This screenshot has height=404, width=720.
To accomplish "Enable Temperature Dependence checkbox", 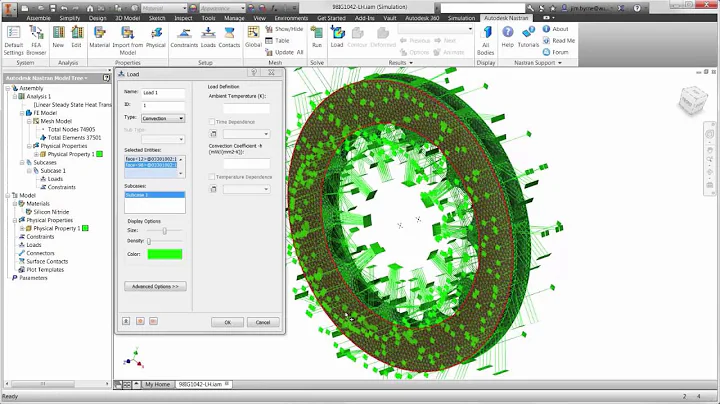I will pyautogui.click(x=212, y=177).
